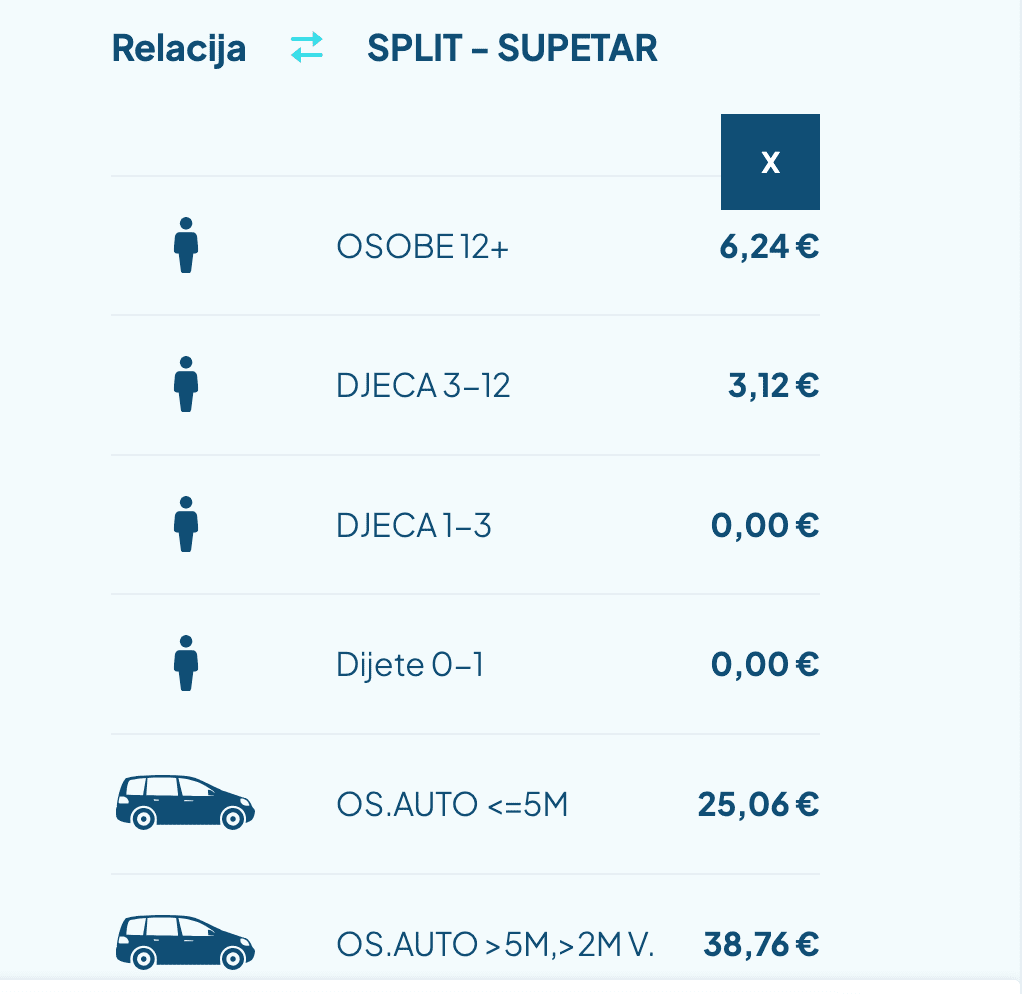Click the 38,76 € large car price
The height and width of the screenshot is (994, 1022).
pos(761,944)
